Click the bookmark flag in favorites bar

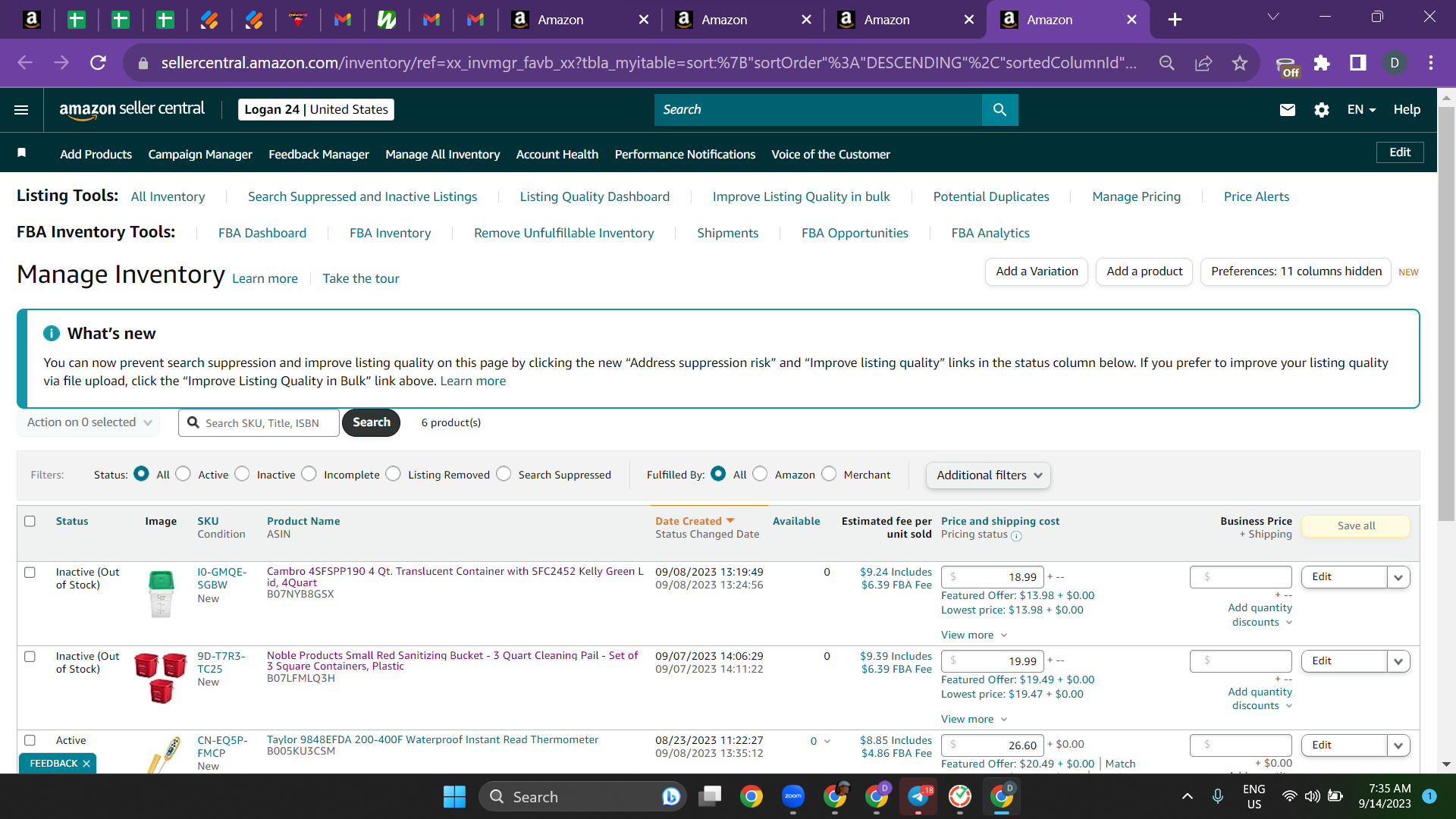point(22,153)
